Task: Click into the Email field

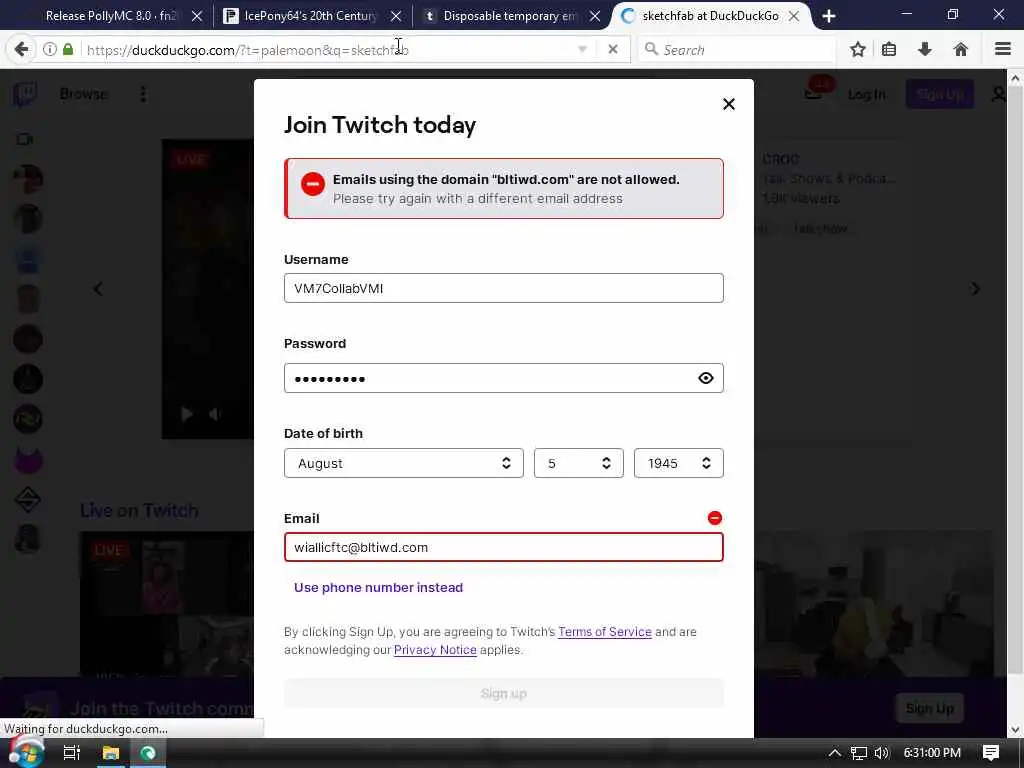Action: [504, 547]
